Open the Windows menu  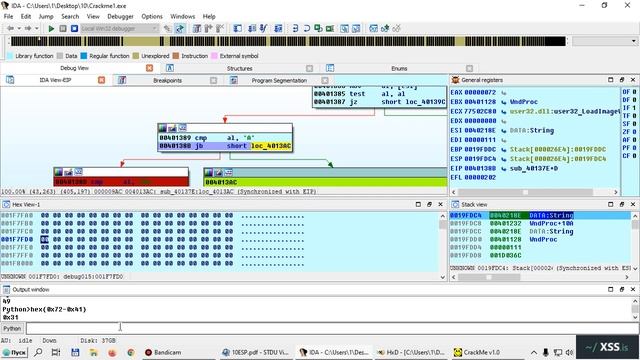coord(182,16)
